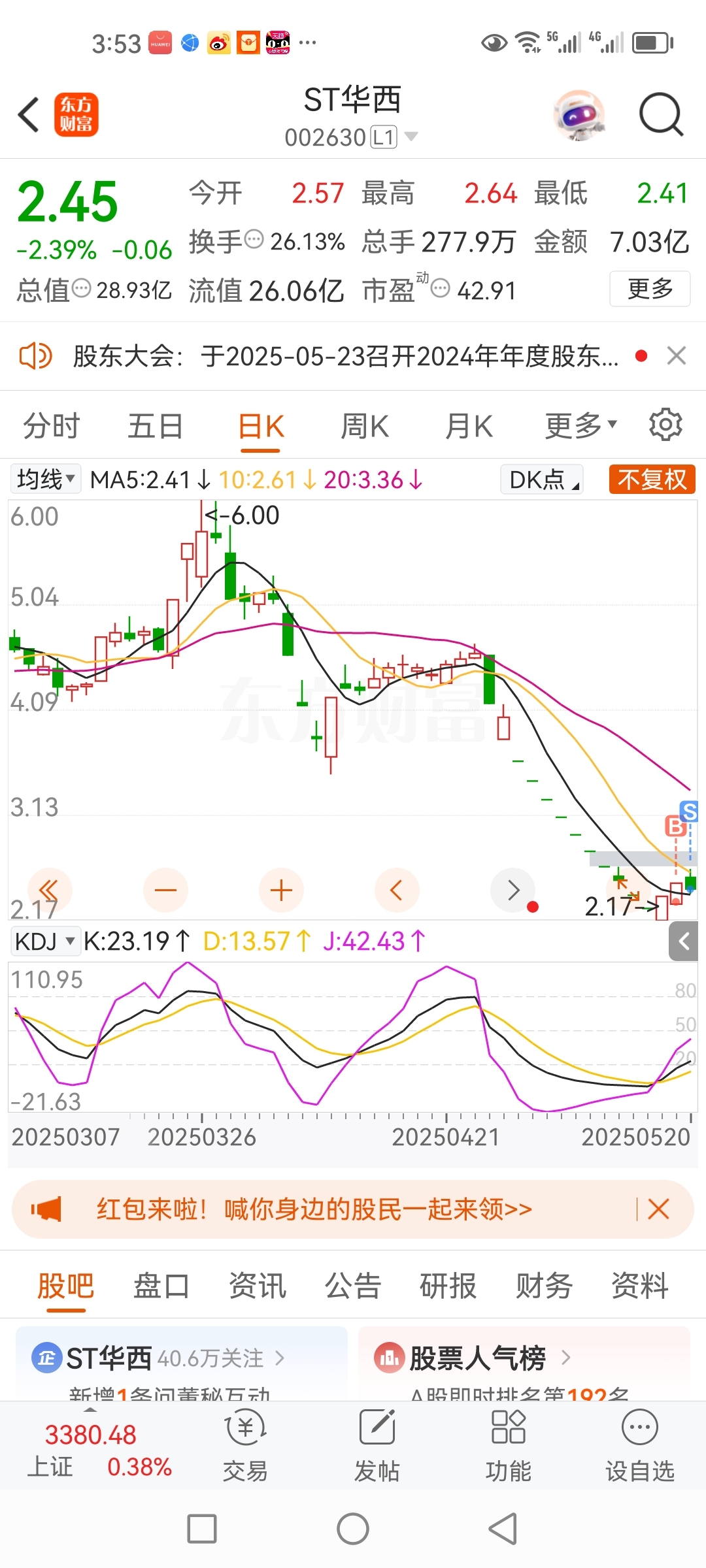Image resolution: width=706 pixels, height=1568 pixels.
Task: Tap the B buy point marker
Action: click(x=675, y=826)
